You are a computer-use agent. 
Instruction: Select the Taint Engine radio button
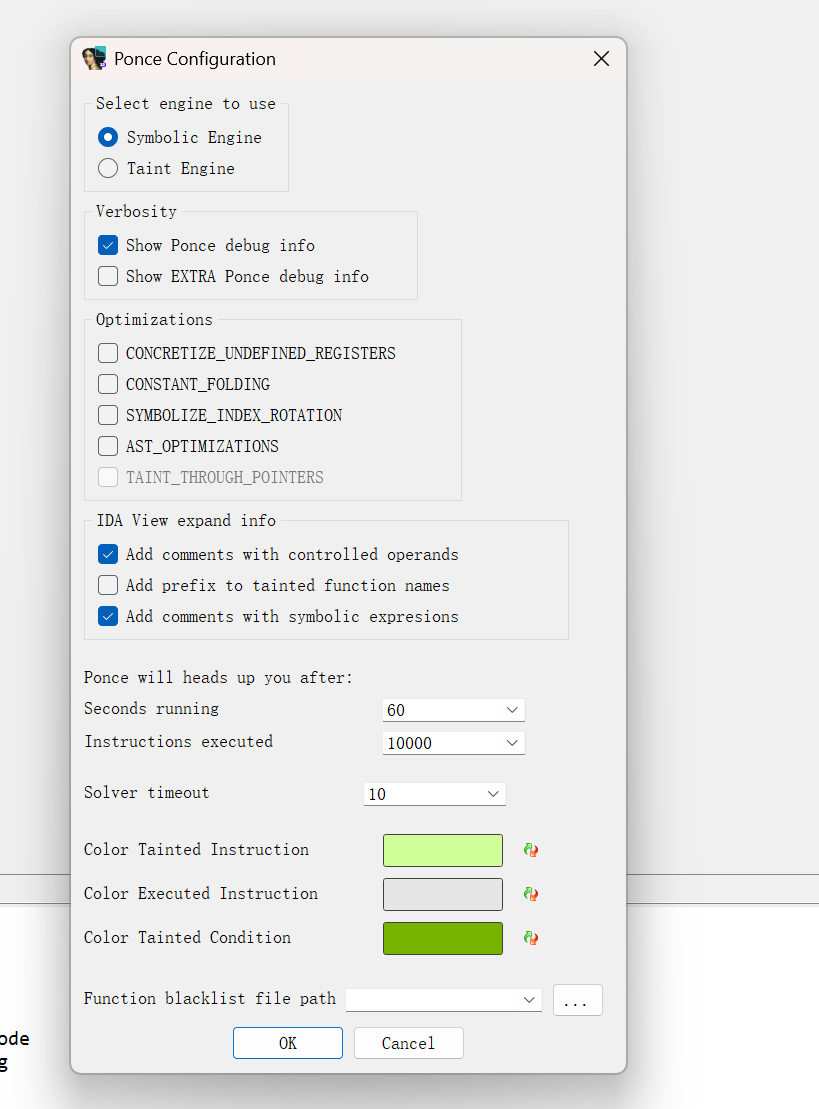[x=108, y=168]
